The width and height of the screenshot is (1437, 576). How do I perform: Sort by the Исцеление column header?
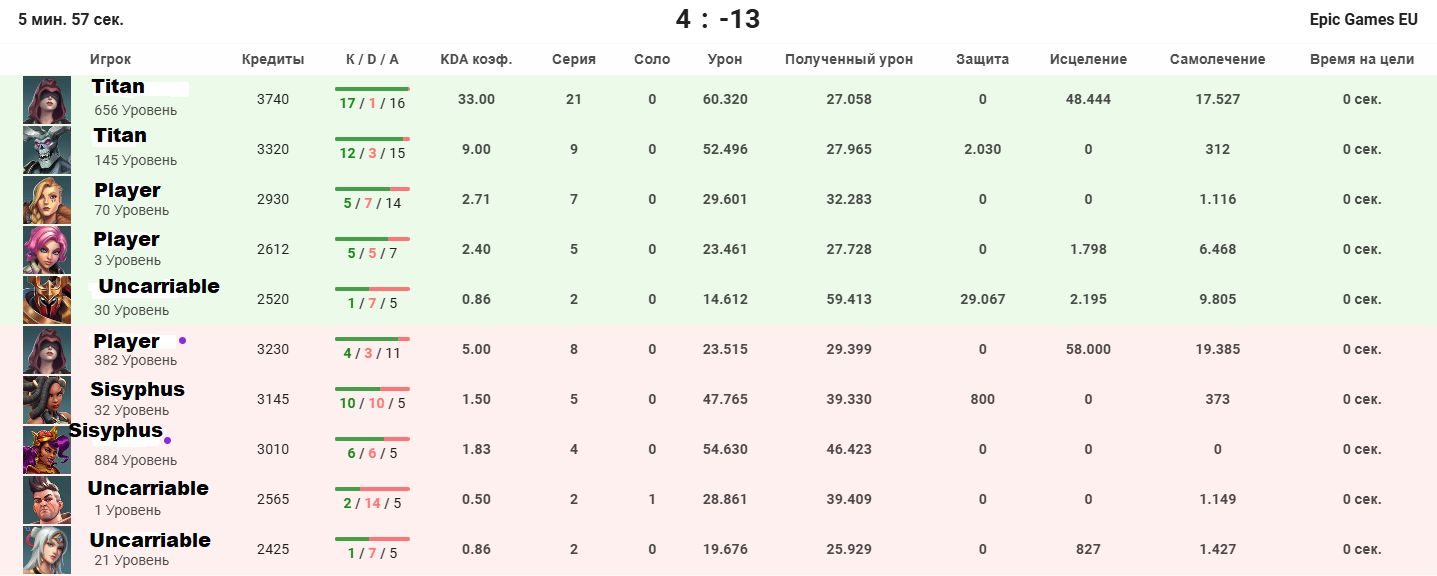click(1088, 60)
